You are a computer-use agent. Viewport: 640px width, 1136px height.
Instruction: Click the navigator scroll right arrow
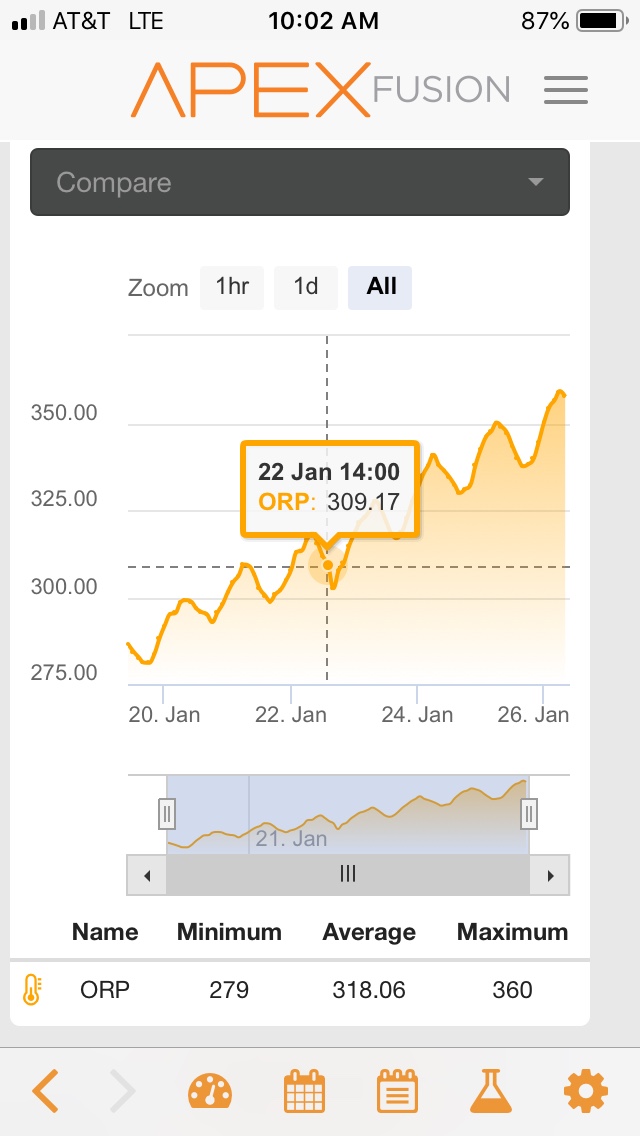coord(550,875)
